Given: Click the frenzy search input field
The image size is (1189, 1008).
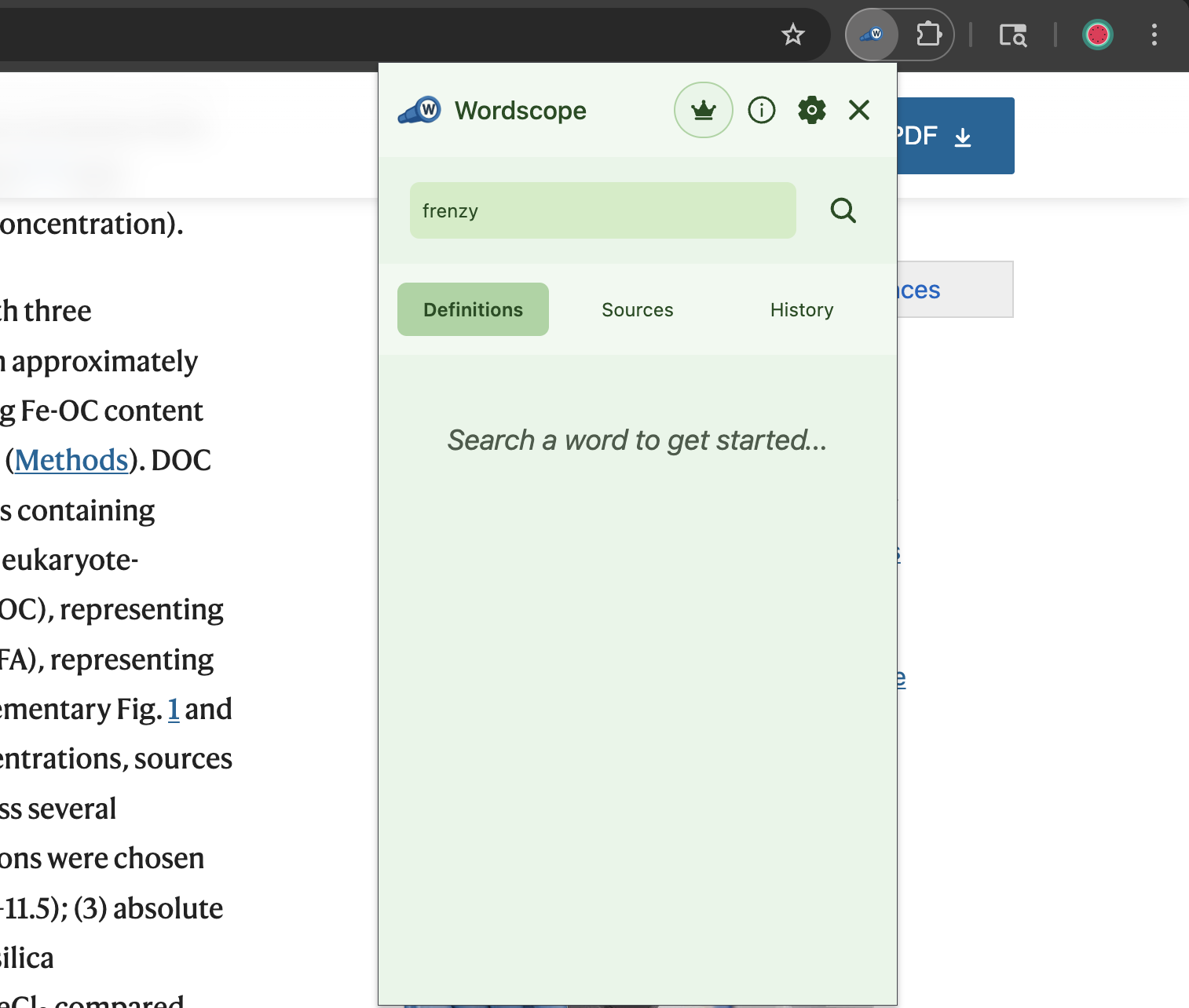Looking at the screenshot, I should point(602,210).
